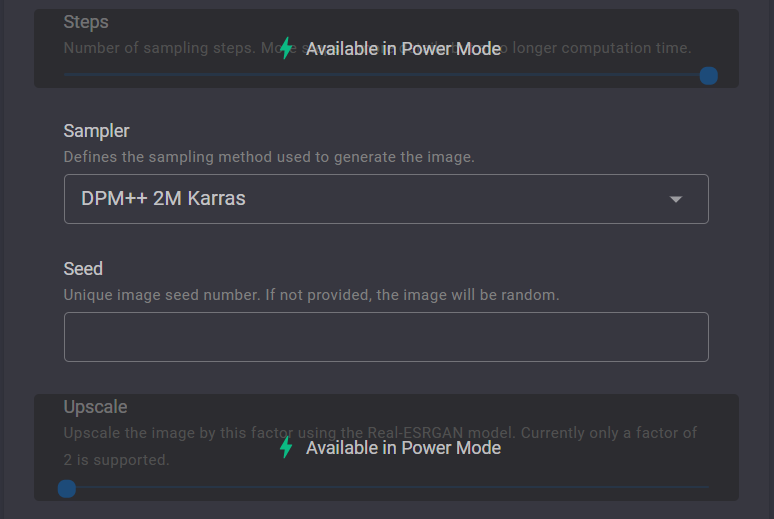Click the Upscale Real-ESRGAN description text
The image size is (774, 519).
coord(380,433)
